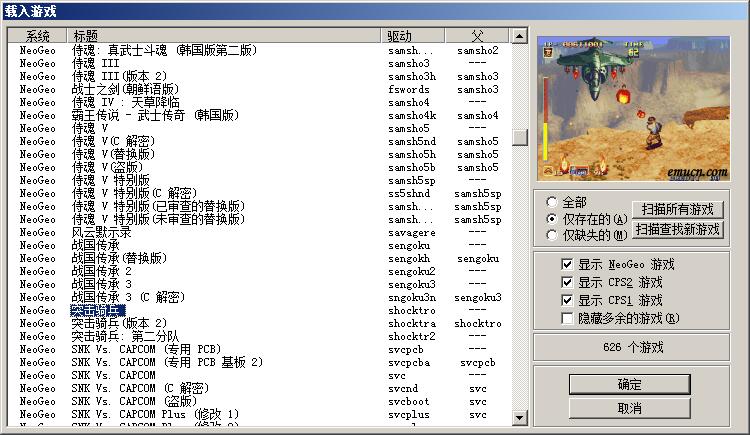Select SNK Vs. CAPCOM Plus (修改 1) row

pos(259,414)
